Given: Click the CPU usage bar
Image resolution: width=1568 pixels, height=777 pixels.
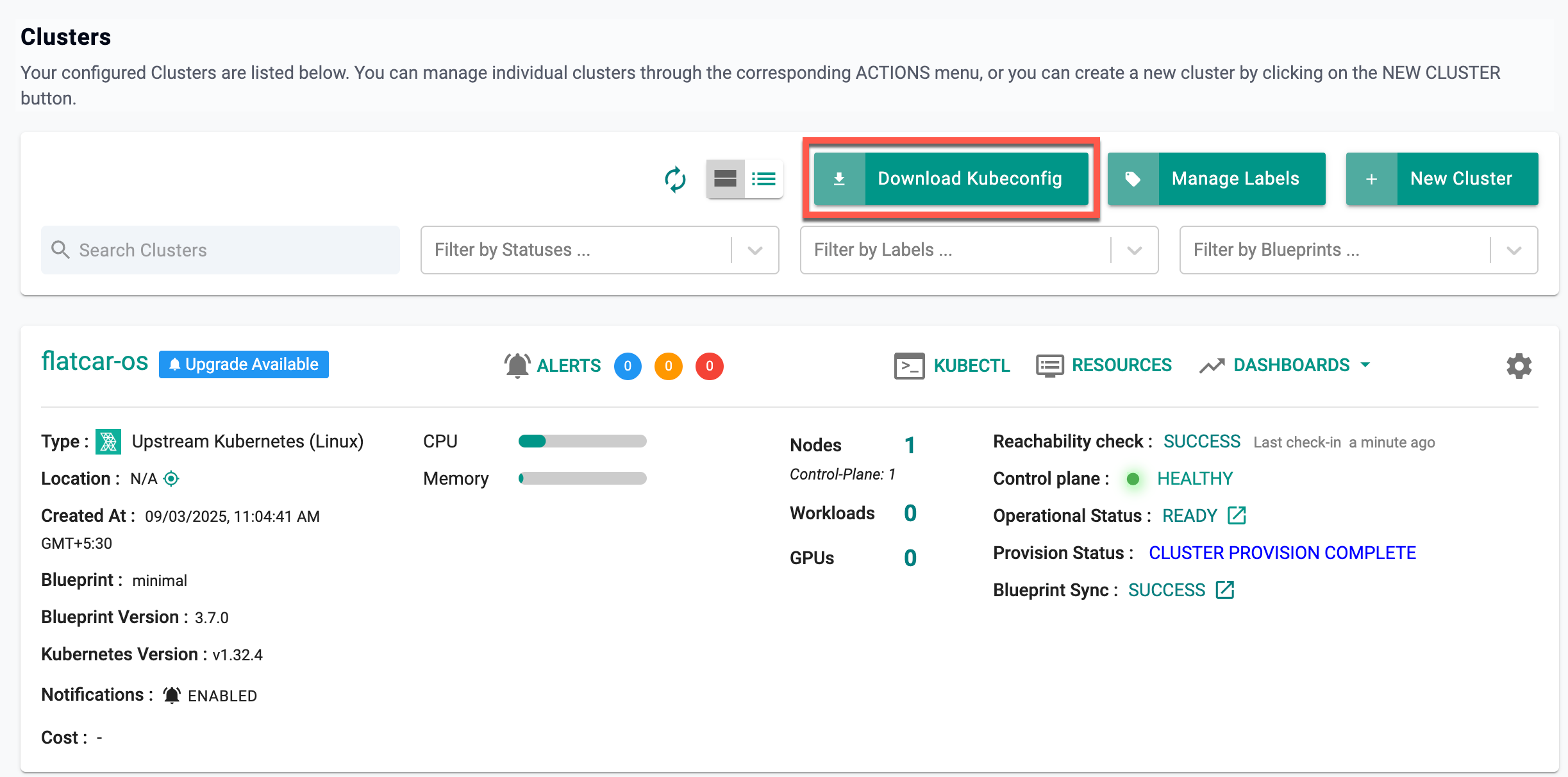Looking at the screenshot, I should tap(582, 441).
